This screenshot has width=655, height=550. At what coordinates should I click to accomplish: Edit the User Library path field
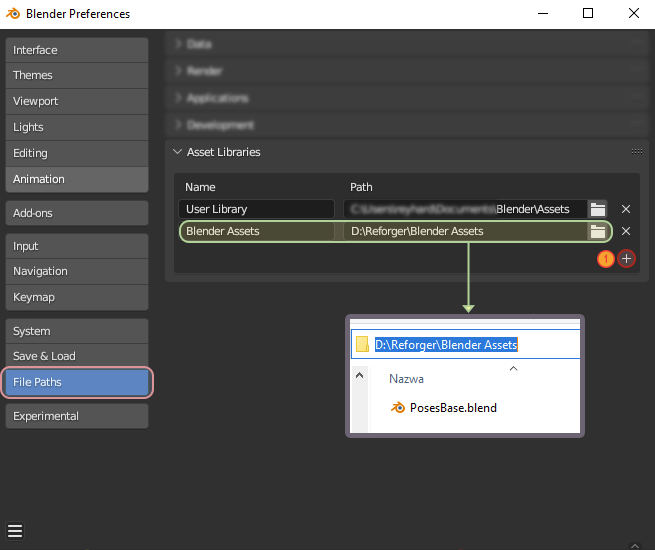tap(465, 209)
